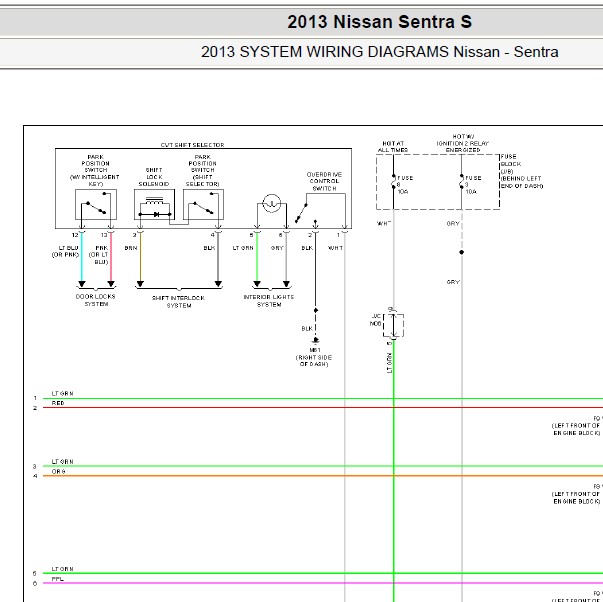The image size is (603, 602).
Task: Click the arrowhead ending the BRN wire
Action: (140, 284)
